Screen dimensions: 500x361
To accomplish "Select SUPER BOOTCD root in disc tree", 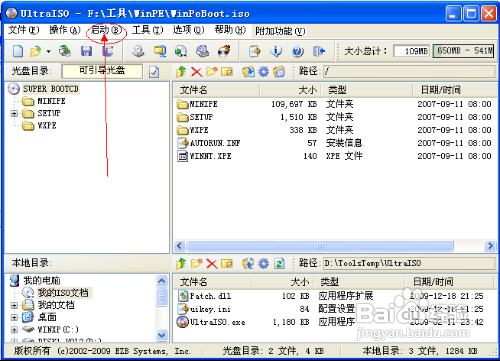I will [51, 89].
